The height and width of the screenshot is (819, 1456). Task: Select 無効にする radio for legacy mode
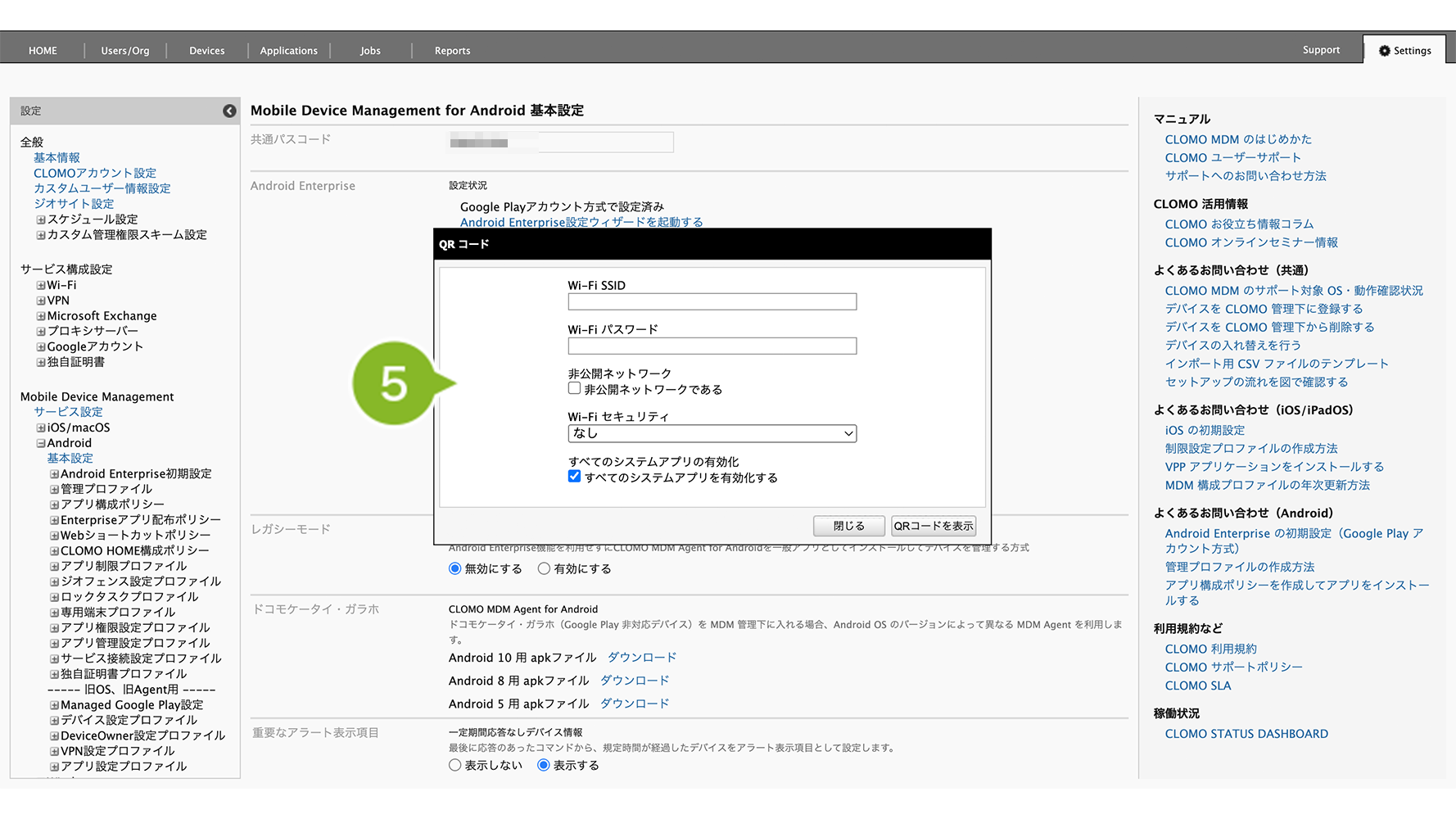coord(455,568)
